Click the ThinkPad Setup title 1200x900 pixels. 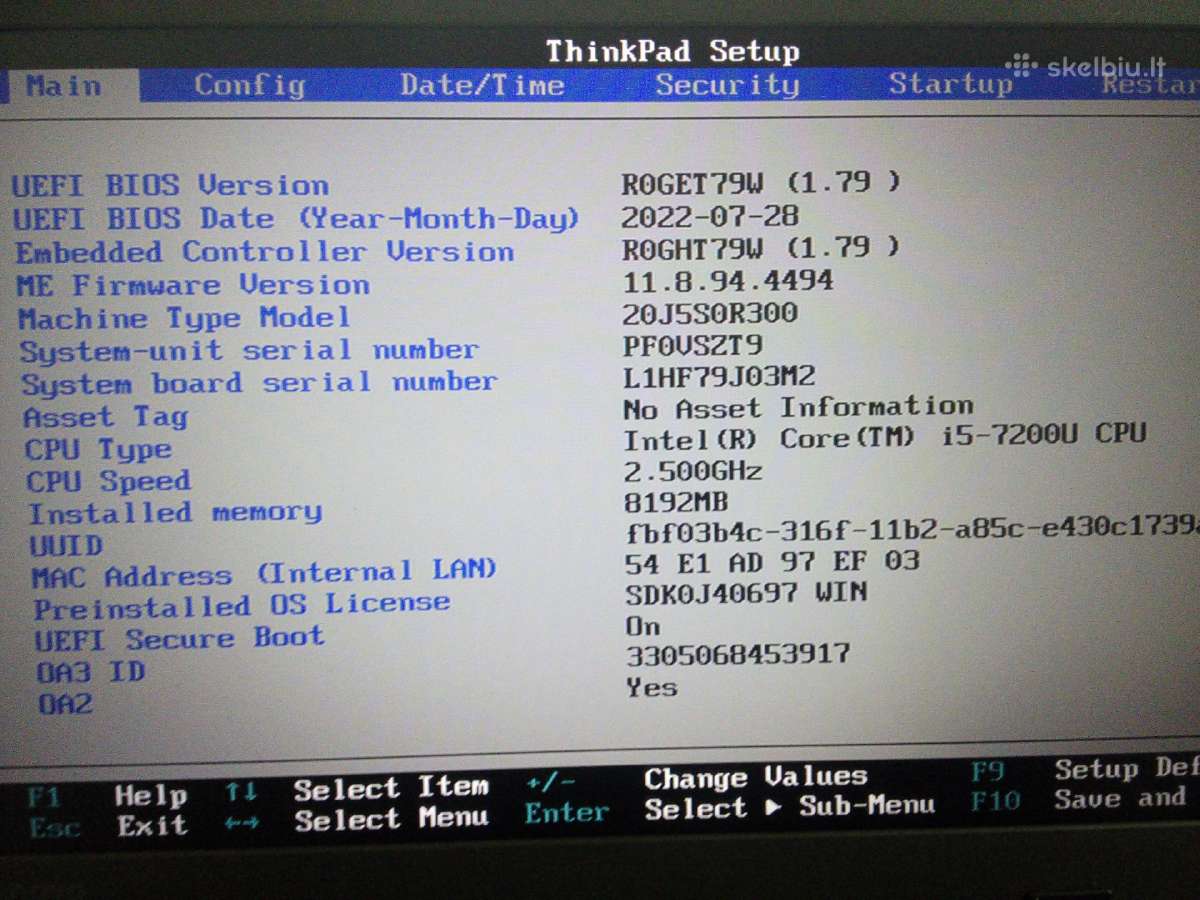tap(673, 51)
